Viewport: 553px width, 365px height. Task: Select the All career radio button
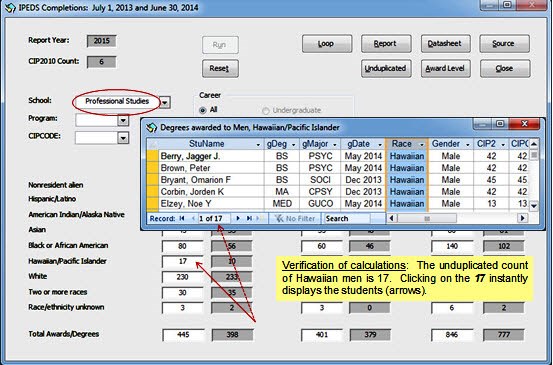pos(202,110)
